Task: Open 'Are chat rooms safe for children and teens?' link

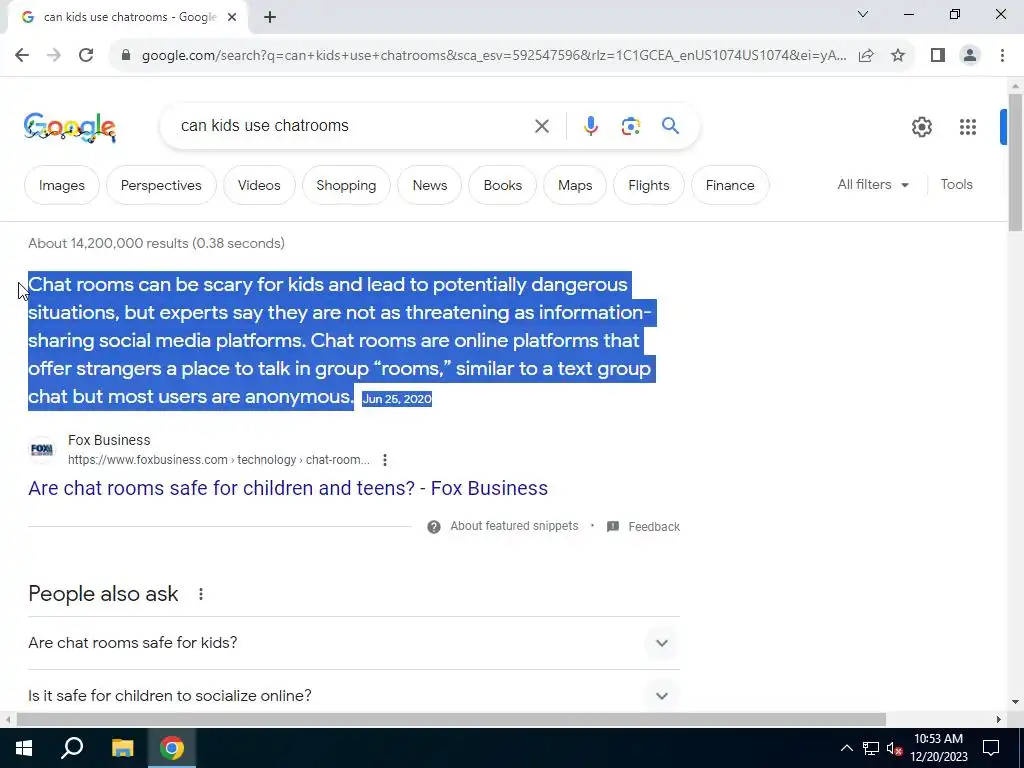Action: click(x=288, y=488)
